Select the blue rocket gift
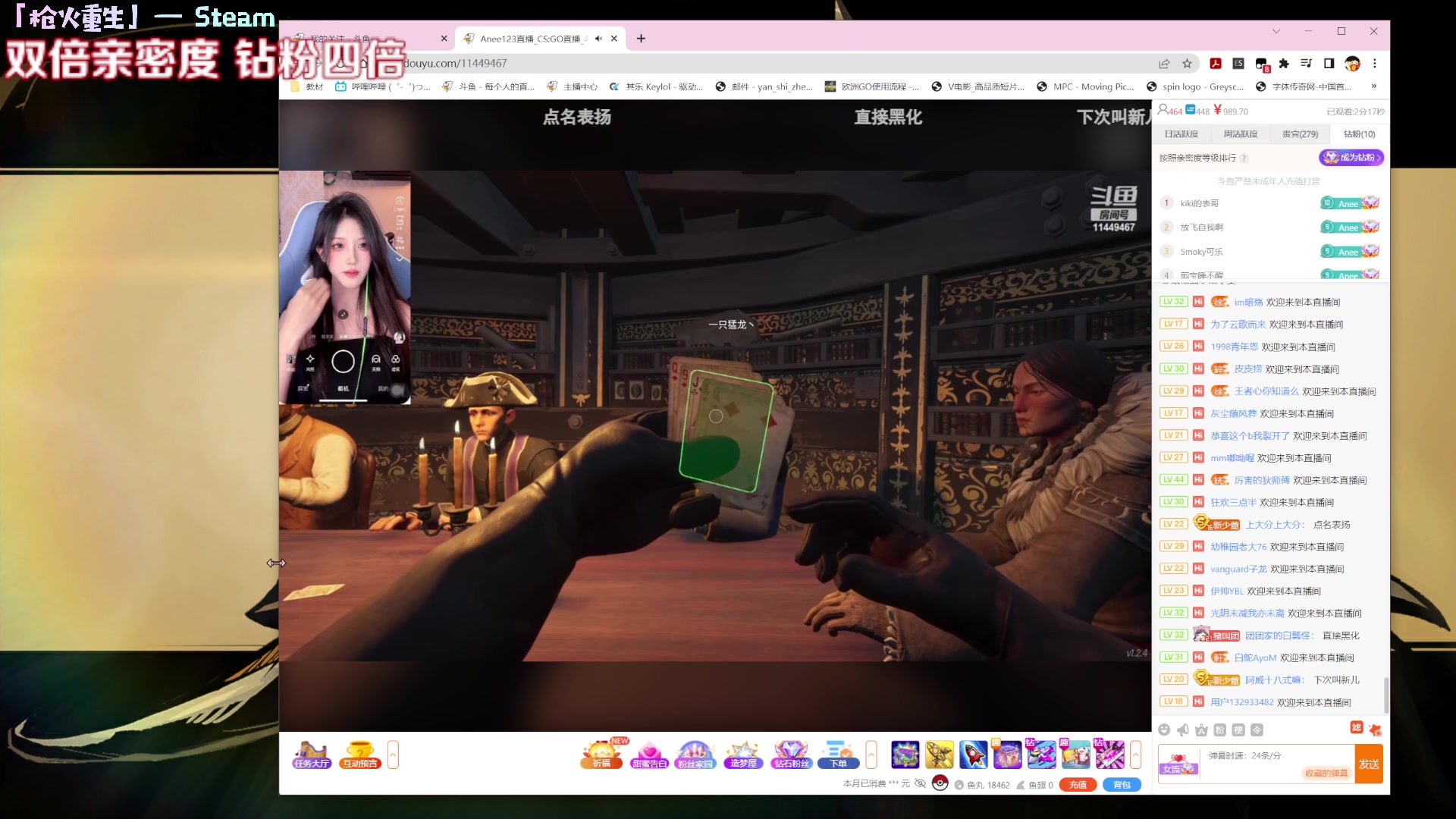This screenshot has width=1456, height=819. pos(973,755)
